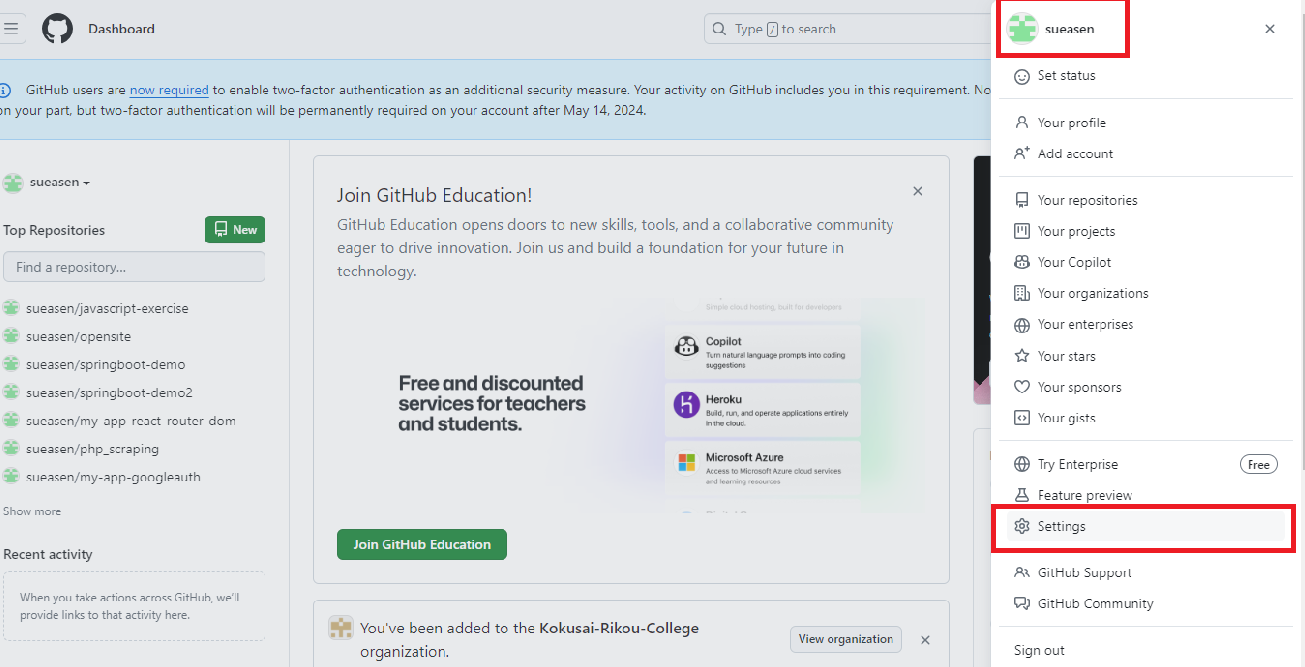Viewport: 1305px width, 667px height.
Task: Click the GitHub Octocat logo
Action: (x=57, y=28)
